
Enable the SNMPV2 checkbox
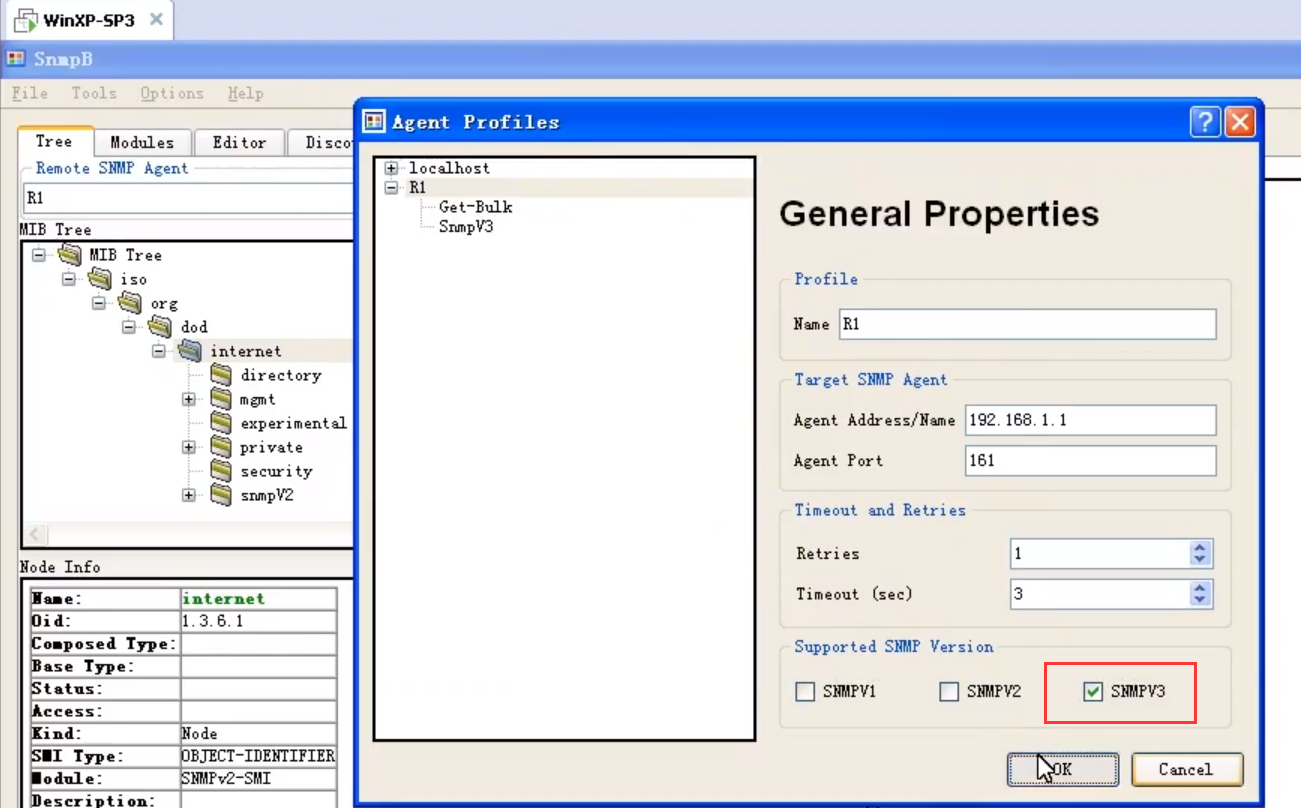coord(948,691)
